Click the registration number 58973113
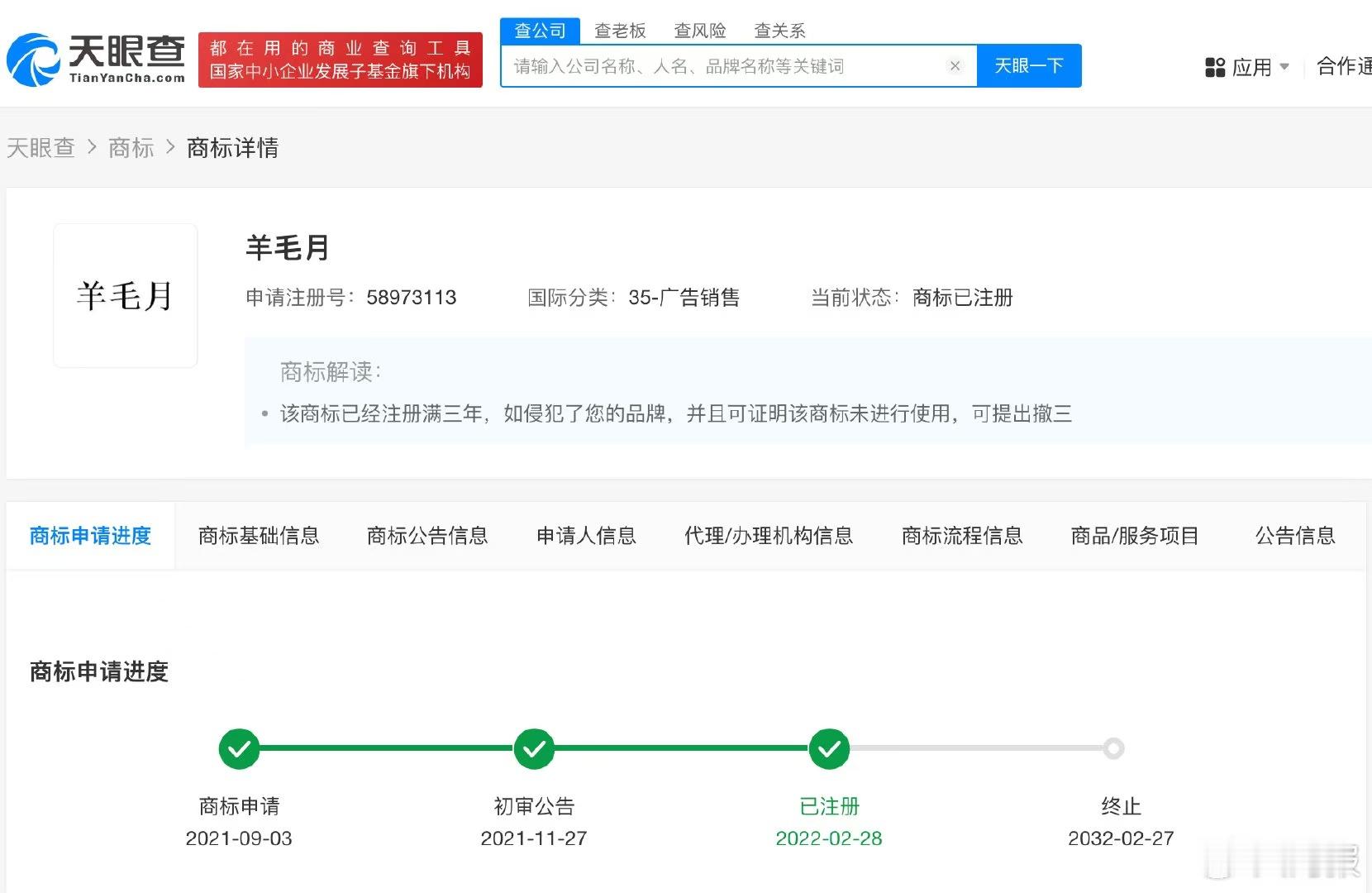This screenshot has width=1372, height=893. click(411, 298)
